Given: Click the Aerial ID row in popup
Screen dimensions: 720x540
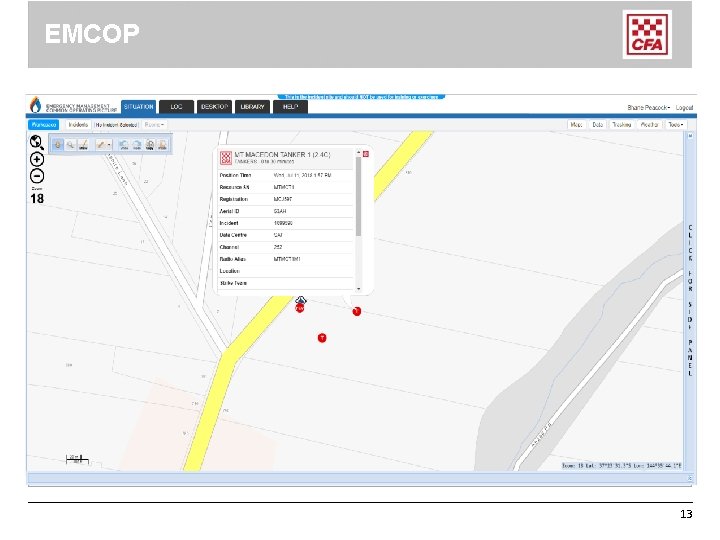Looking at the screenshot, I should (286, 211).
